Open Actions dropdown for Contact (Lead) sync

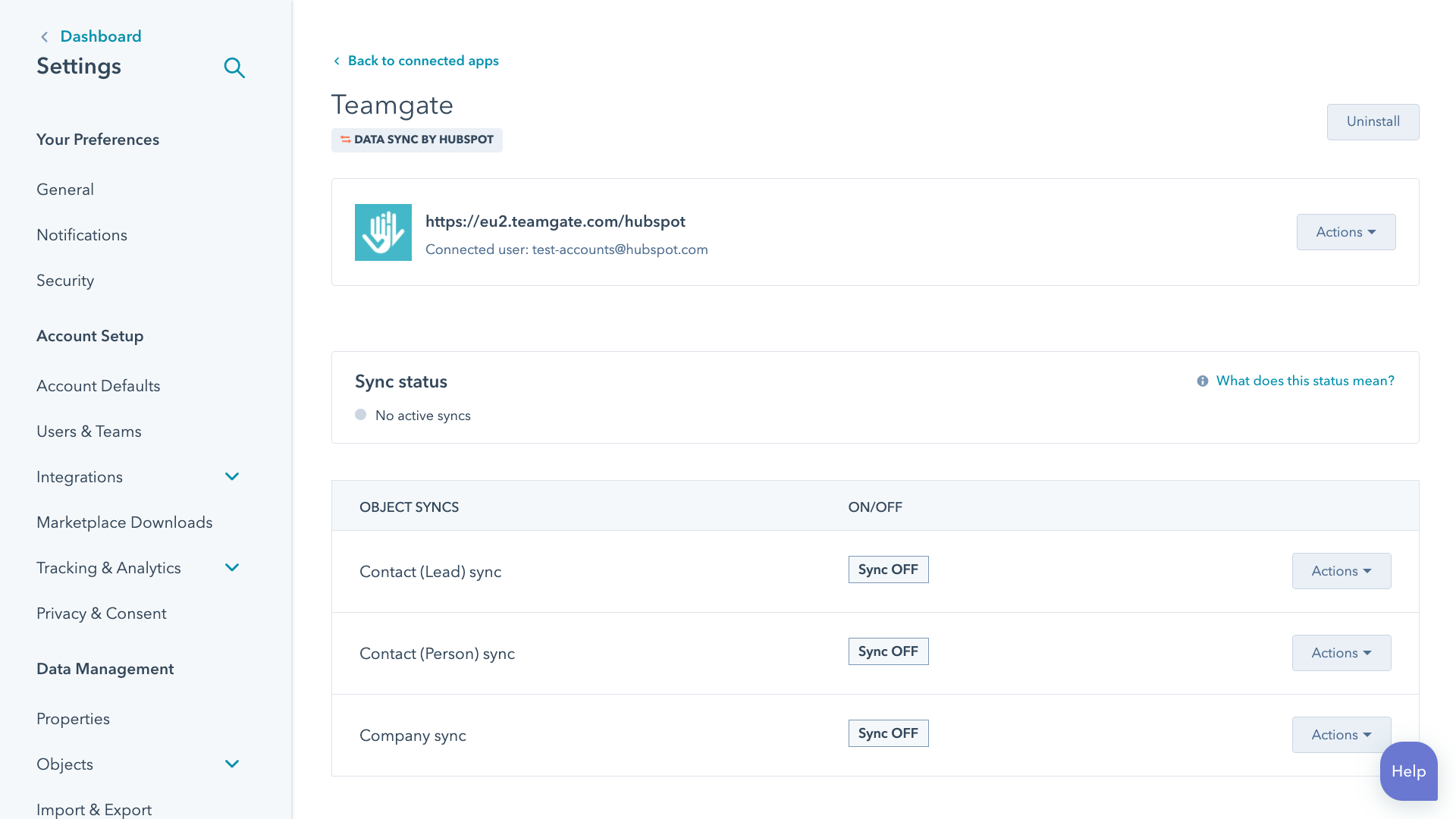click(x=1341, y=571)
